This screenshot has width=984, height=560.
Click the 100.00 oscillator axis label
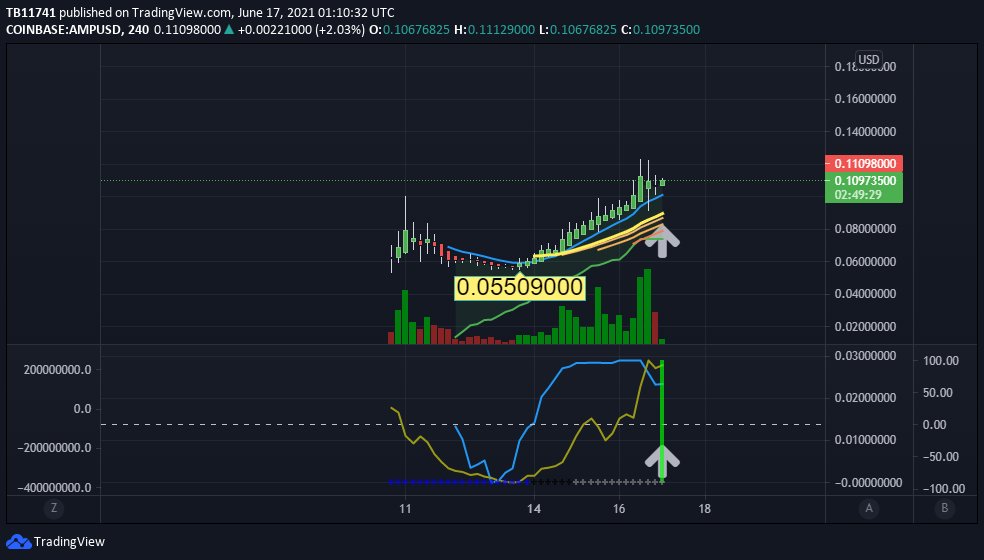click(x=940, y=360)
